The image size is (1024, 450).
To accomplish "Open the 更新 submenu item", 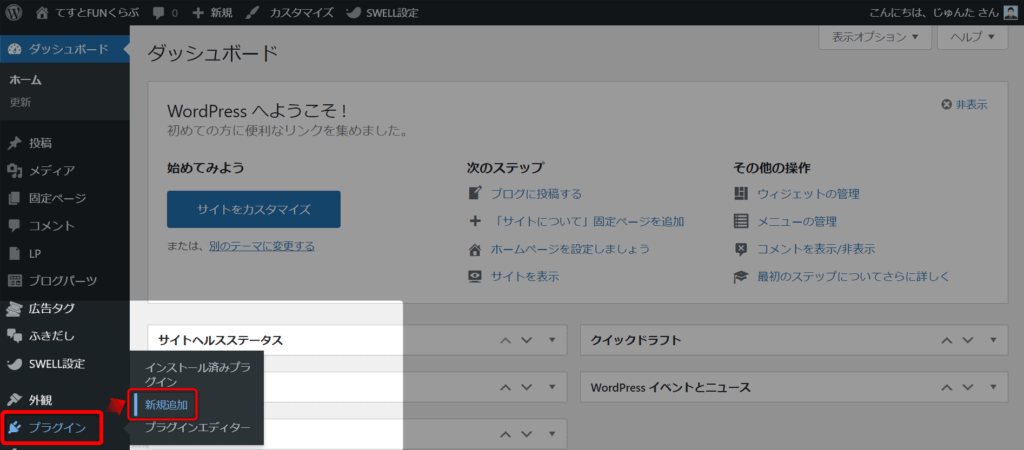I will pos(20,102).
